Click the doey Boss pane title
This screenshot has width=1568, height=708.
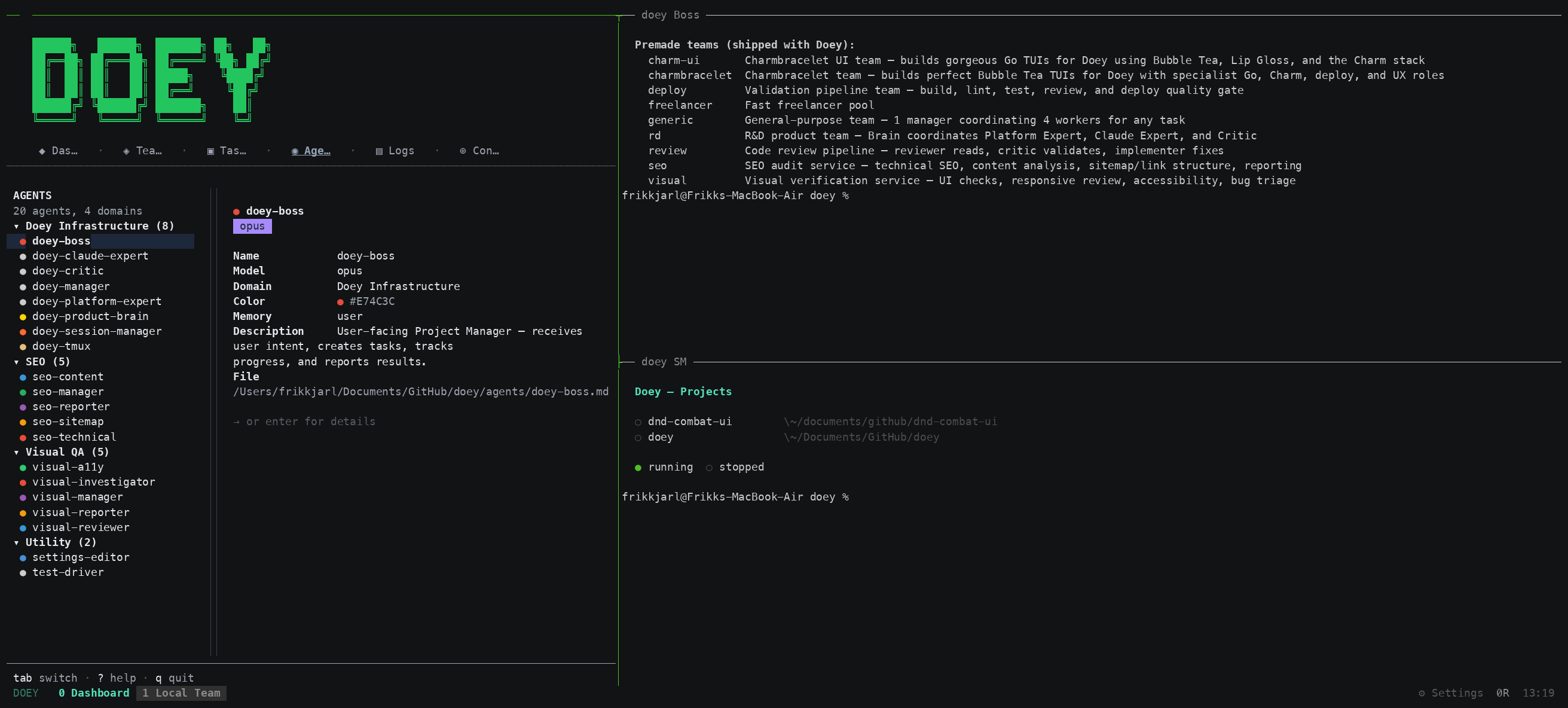click(x=670, y=14)
